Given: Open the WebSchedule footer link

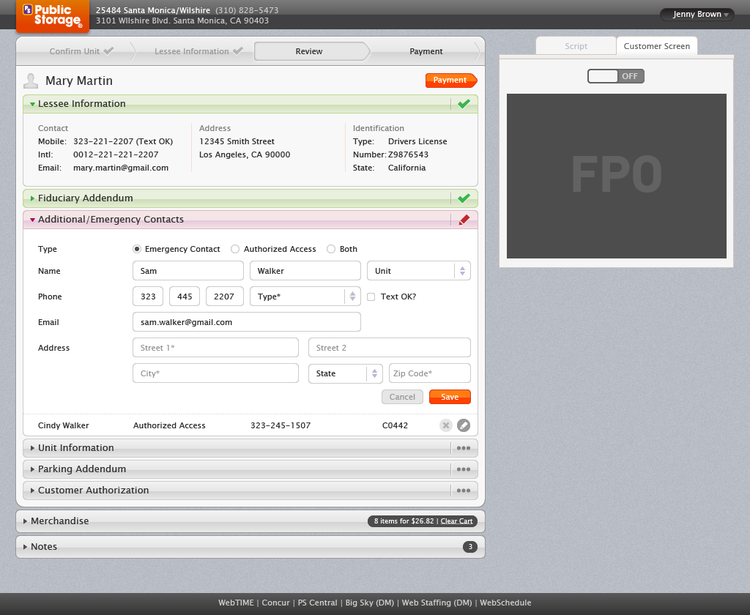Looking at the screenshot, I should (506, 603).
